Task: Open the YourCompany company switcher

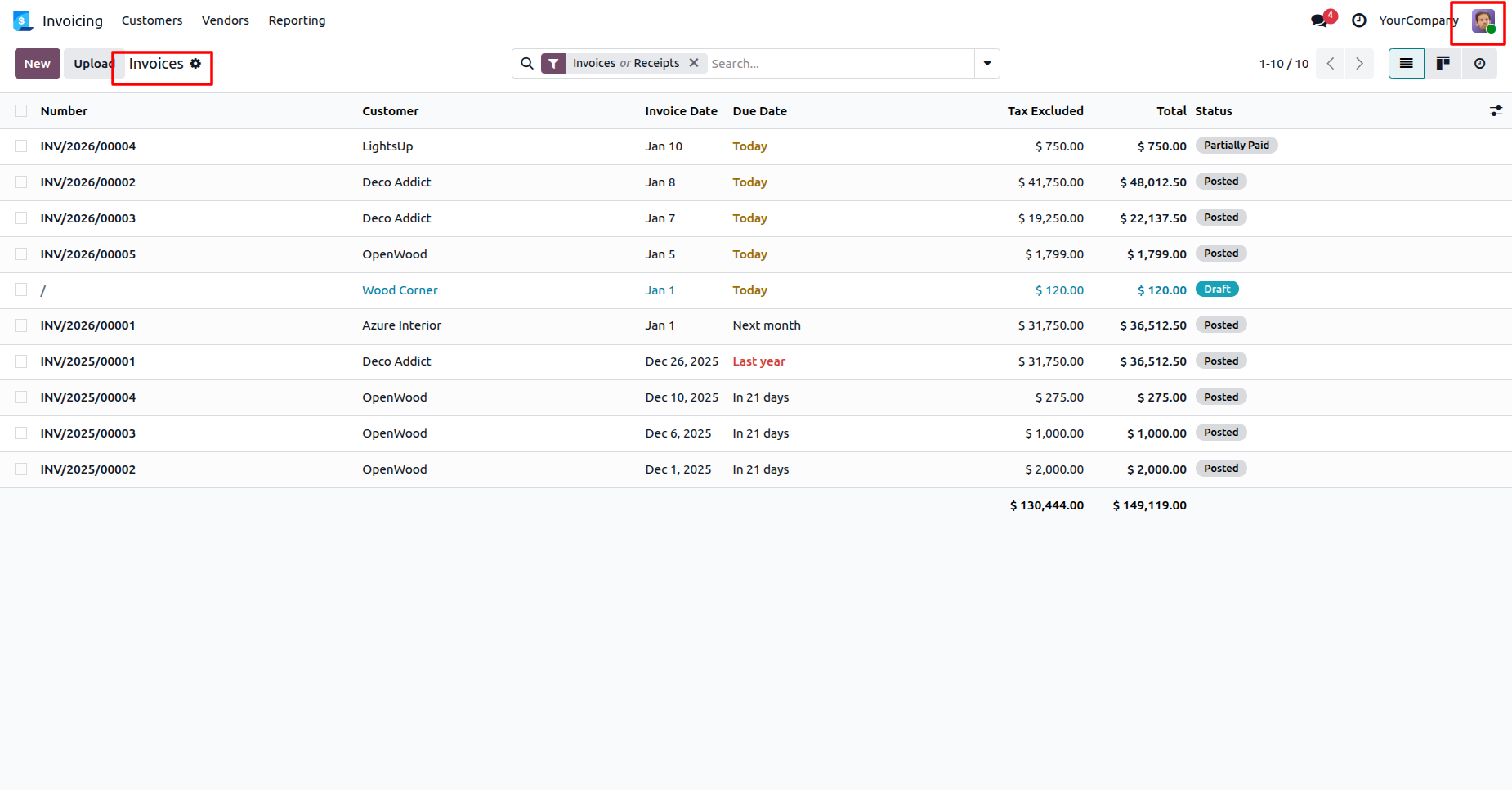Action: (1417, 20)
